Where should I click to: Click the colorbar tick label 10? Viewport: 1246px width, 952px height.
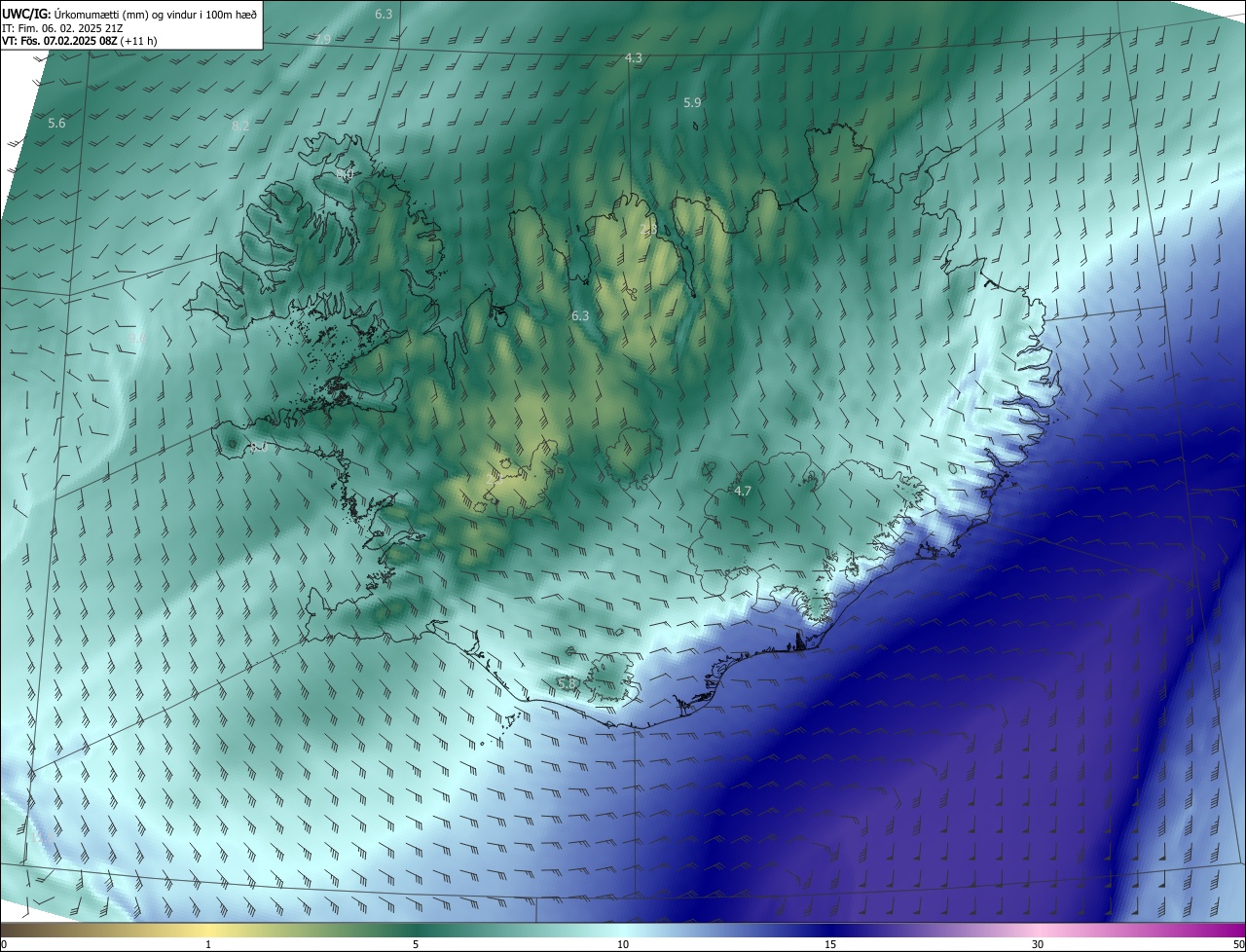pyautogui.click(x=623, y=944)
